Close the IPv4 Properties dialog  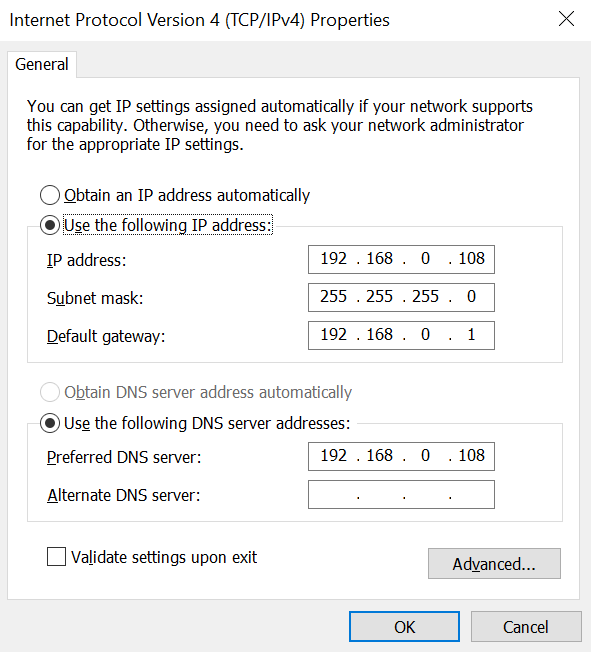pyautogui.click(x=566, y=19)
